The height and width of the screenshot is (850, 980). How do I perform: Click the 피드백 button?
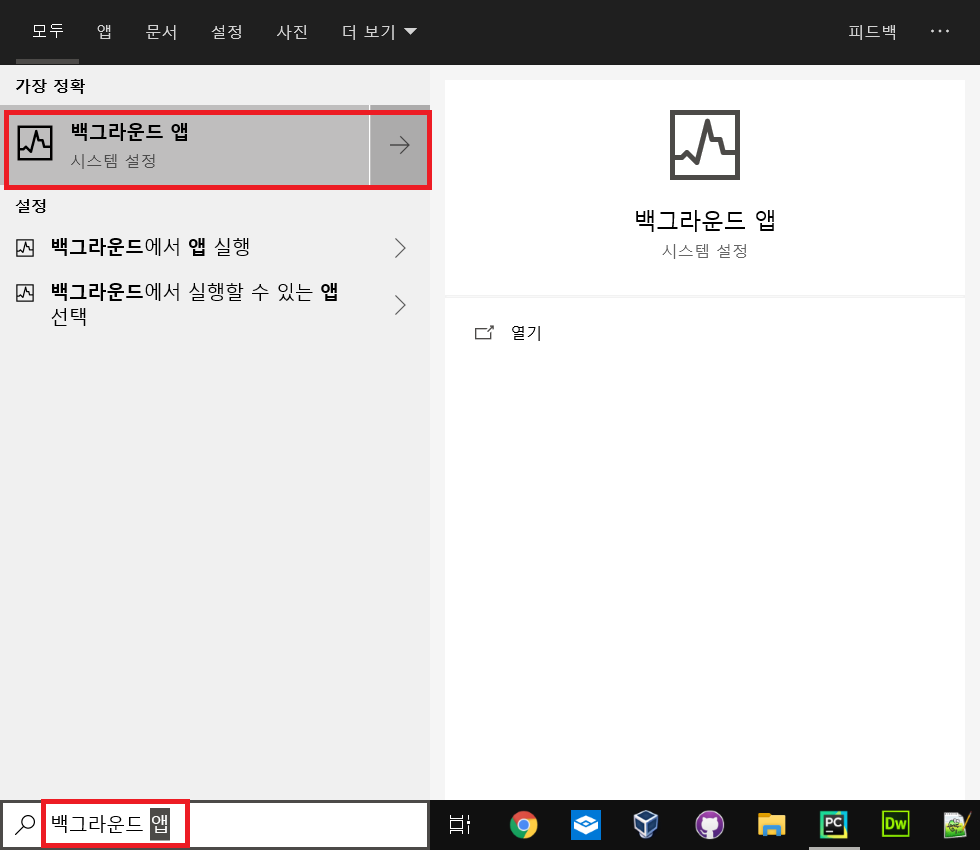872,31
